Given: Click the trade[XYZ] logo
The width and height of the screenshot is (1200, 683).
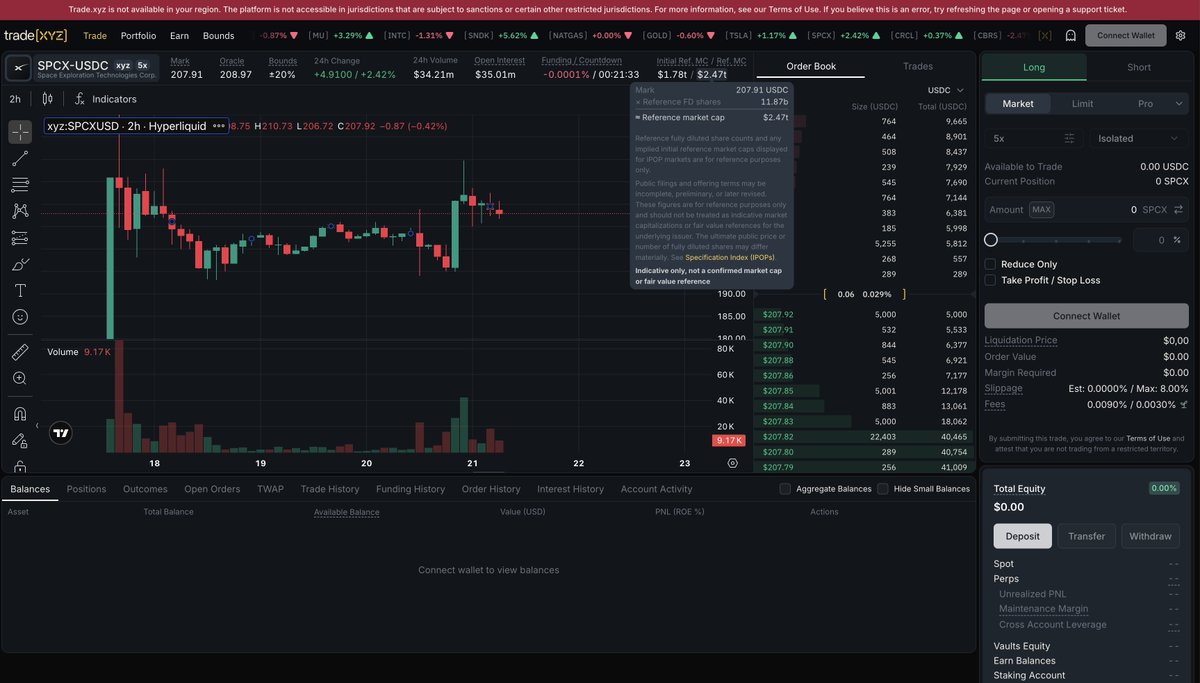Looking at the screenshot, I should pos(36,35).
